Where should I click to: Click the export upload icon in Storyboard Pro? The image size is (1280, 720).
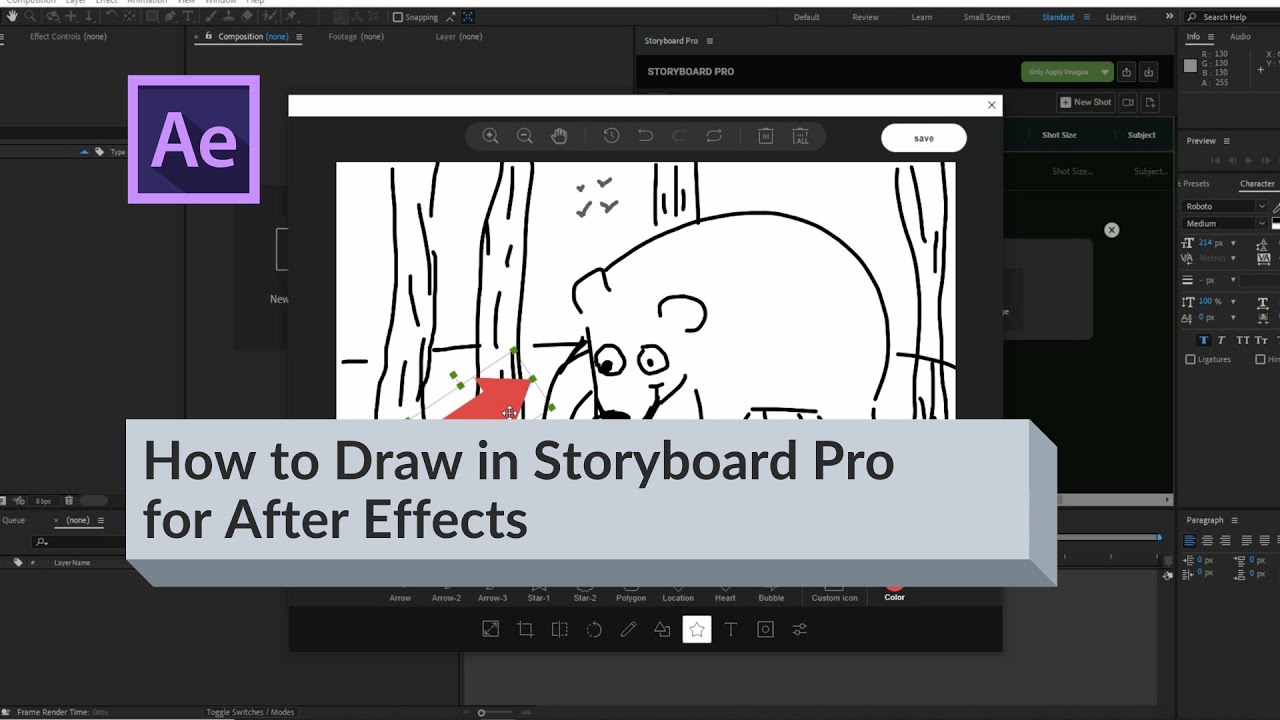pyautogui.click(x=1127, y=72)
